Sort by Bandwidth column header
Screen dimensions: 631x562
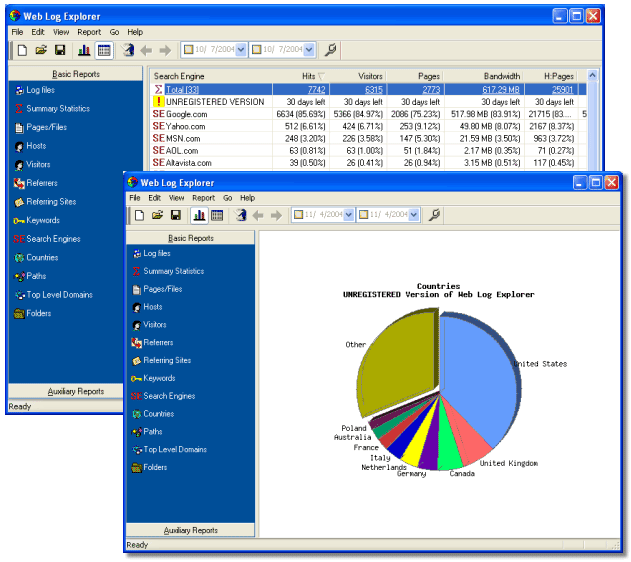coord(484,76)
